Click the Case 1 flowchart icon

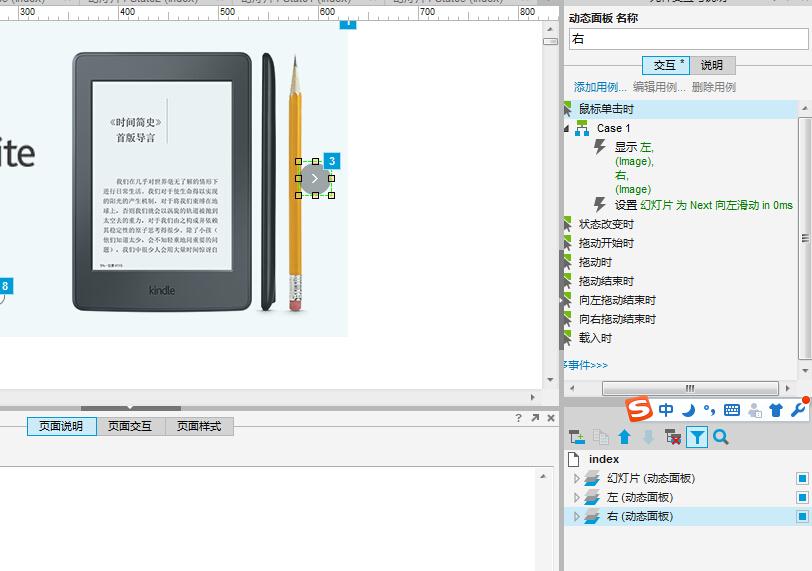(x=582, y=128)
